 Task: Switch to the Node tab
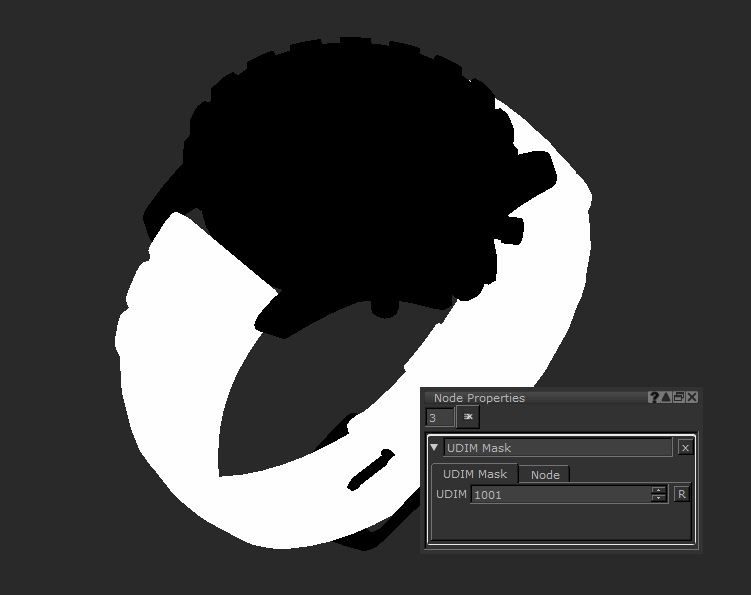tap(545, 475)
